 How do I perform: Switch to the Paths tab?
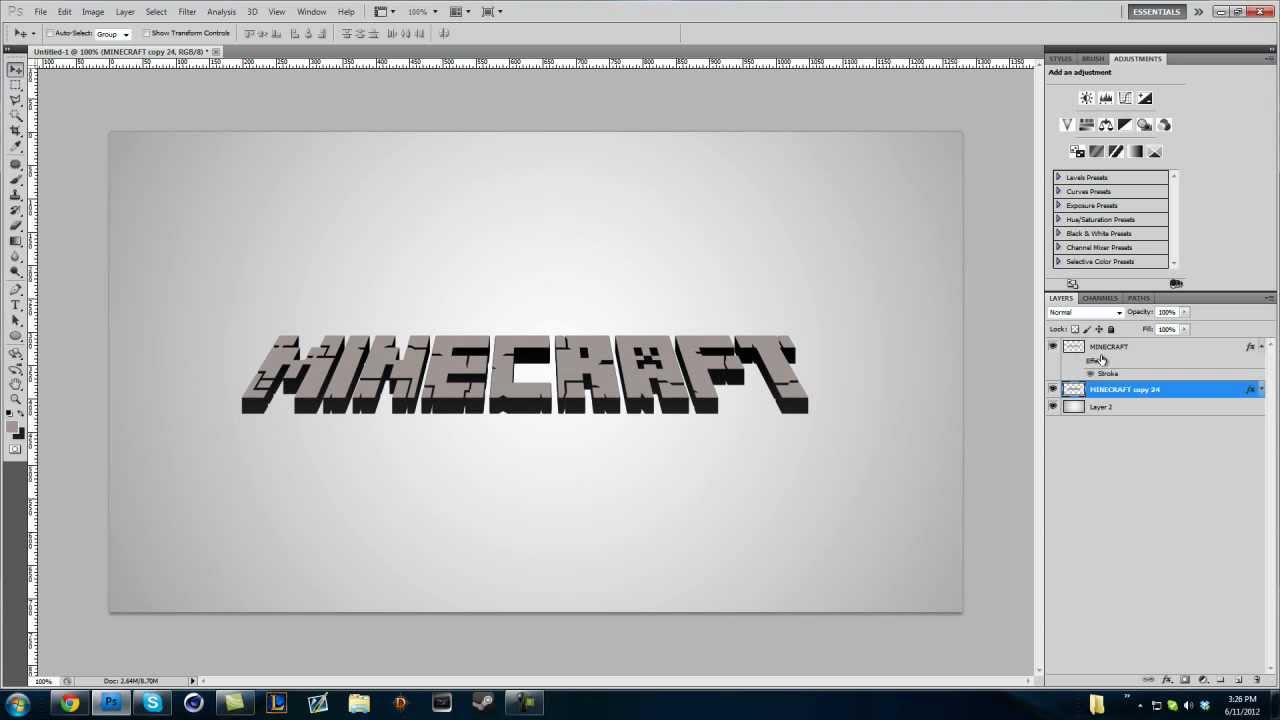coord(1138,298)
